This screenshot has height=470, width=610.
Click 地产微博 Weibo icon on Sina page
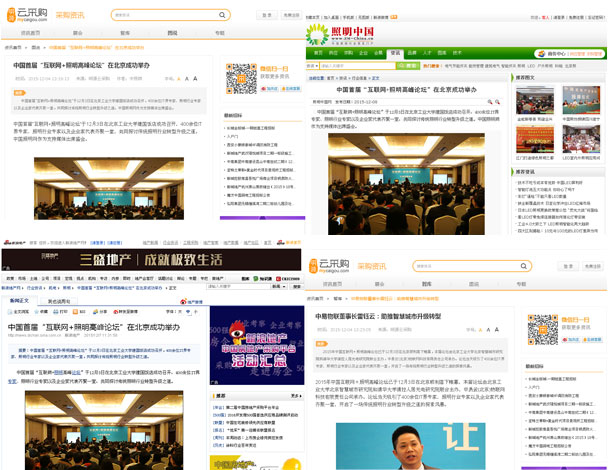point(184,301)
